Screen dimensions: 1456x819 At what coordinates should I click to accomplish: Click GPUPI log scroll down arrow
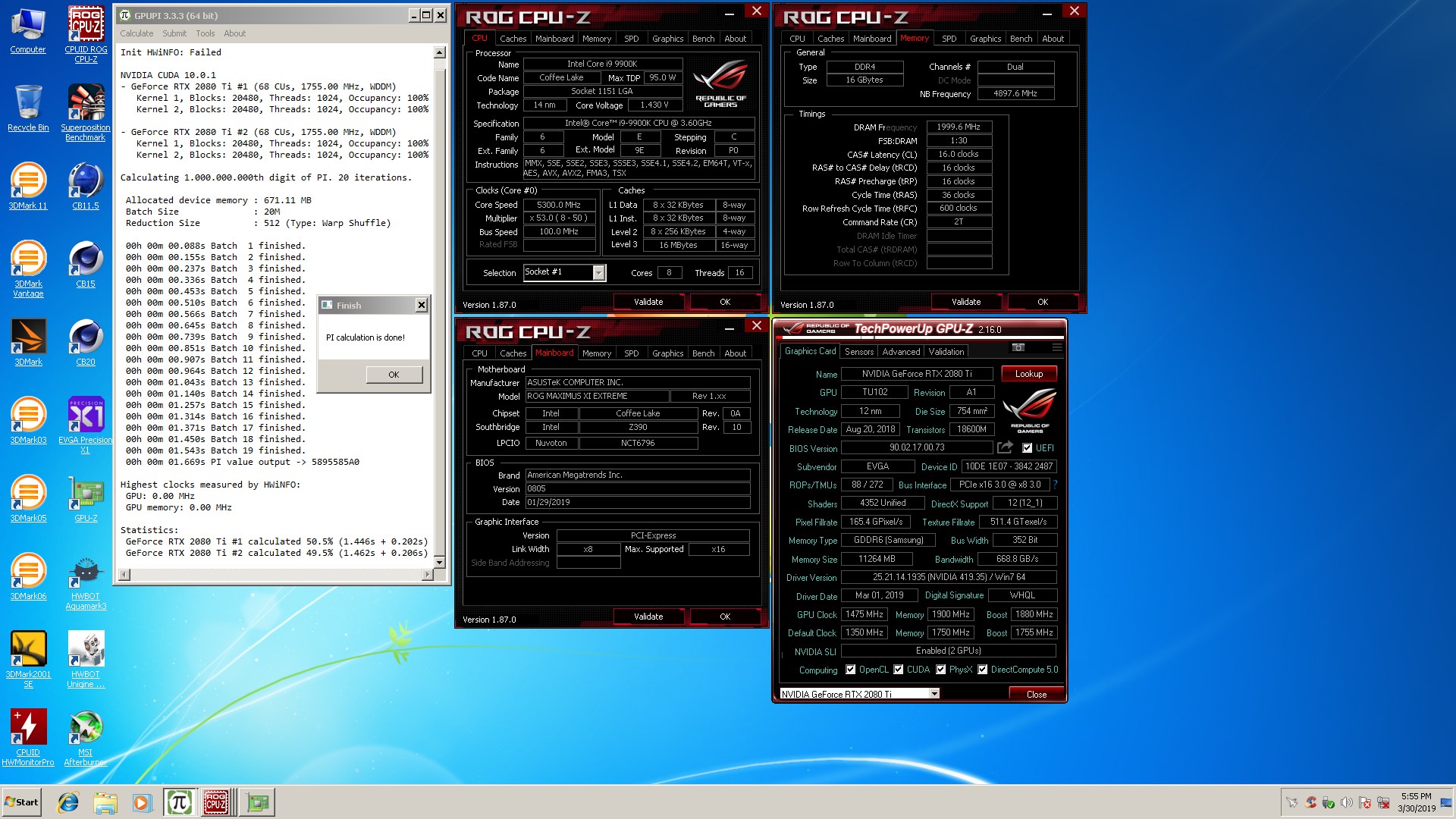[440, 563]
